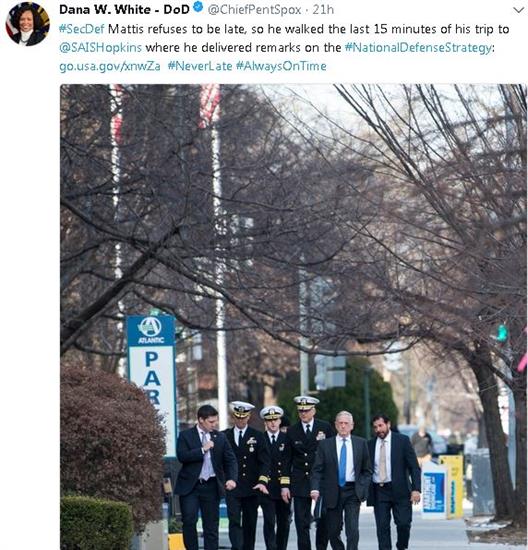This screenshot has width=528, height=550.
Task: Open the #AlwaysOnTime hashtag
Action: pyautogui.click(x=281, y=66)
